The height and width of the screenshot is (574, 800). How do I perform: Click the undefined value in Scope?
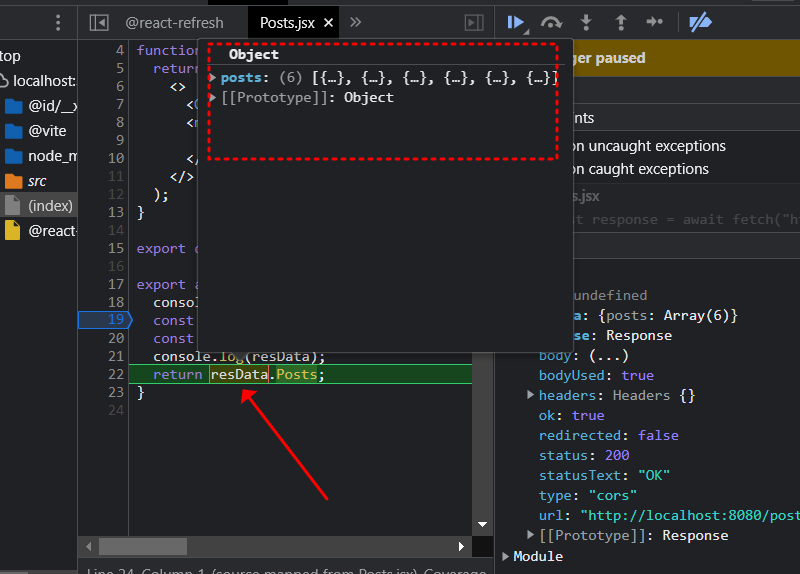(x=610, y=295)
